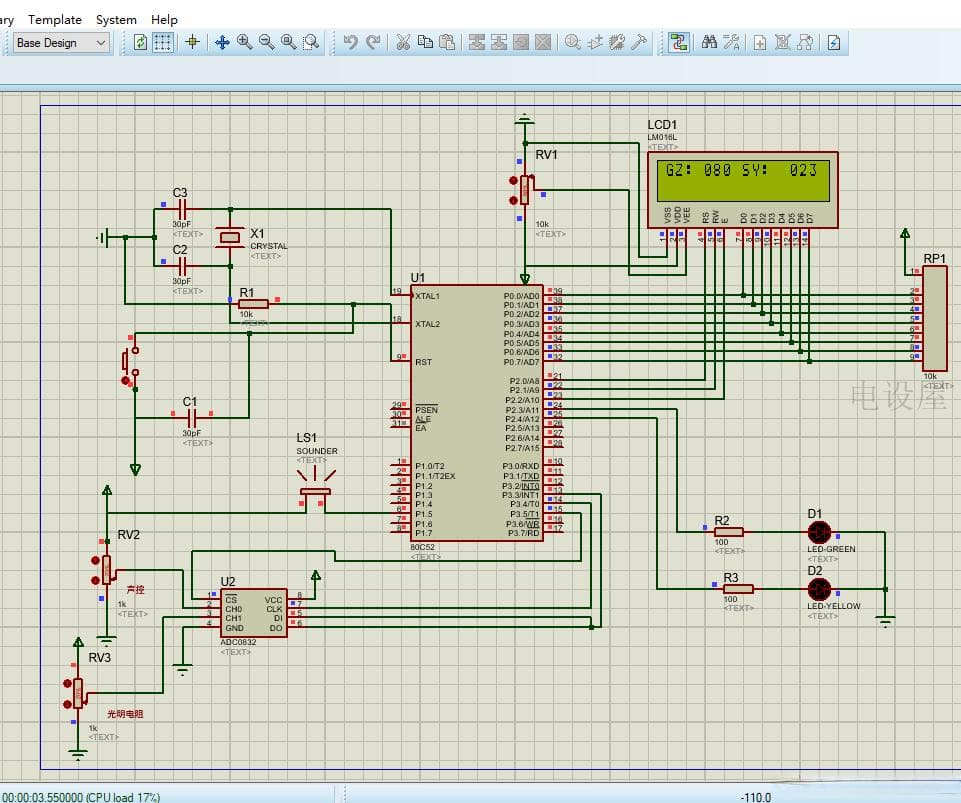Click the Cut scissors icon
The image size is (961, 803).
[x=403, y=42]
